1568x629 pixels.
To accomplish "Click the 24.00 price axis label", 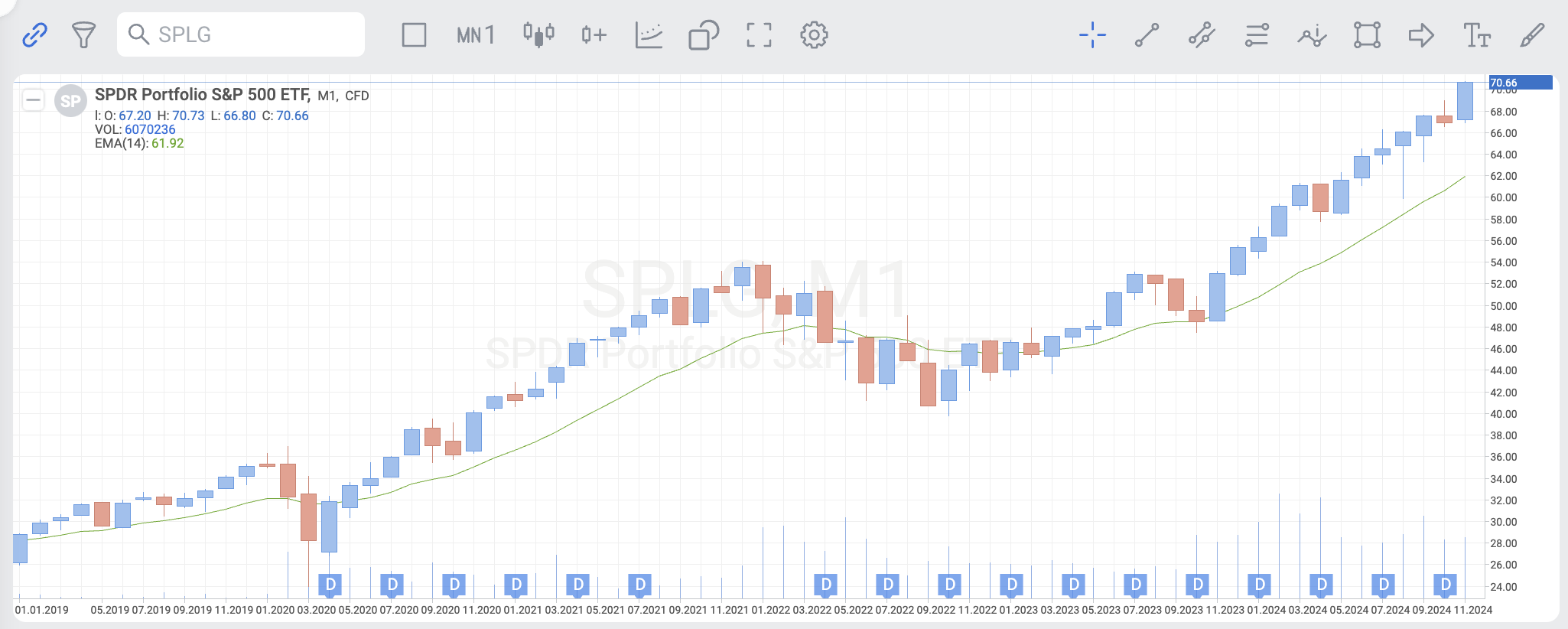I will point(1504,587).
